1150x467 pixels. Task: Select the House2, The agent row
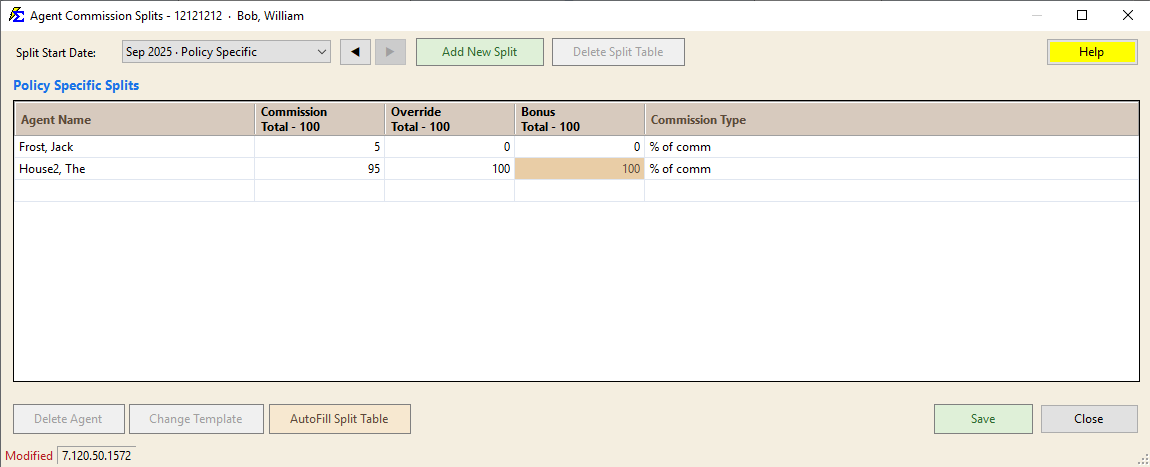tap(576, 169)
